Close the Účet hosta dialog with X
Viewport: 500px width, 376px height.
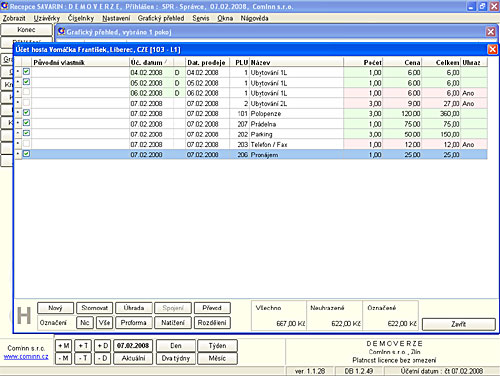[492, 49]
